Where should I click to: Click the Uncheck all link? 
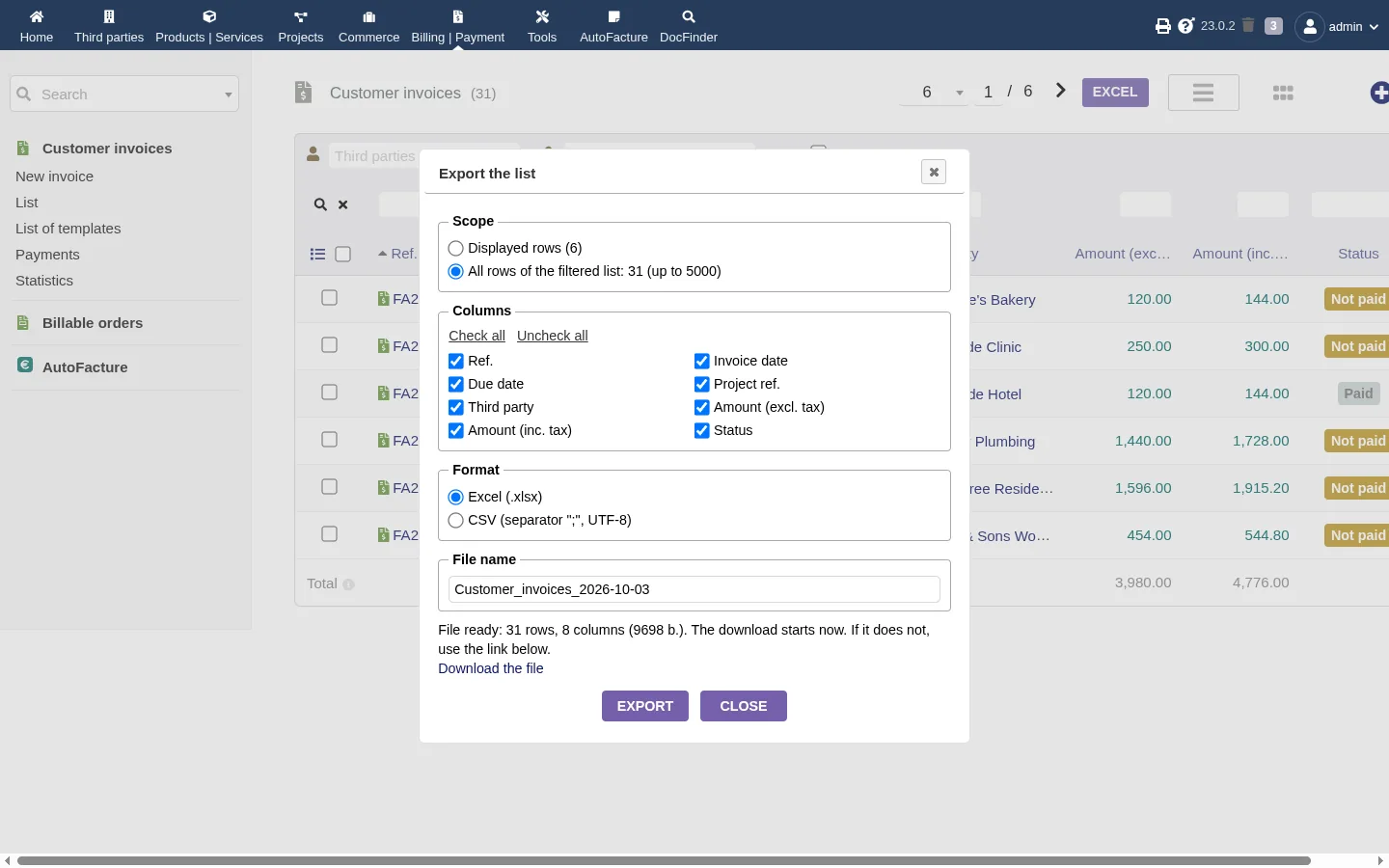point(553,336)
